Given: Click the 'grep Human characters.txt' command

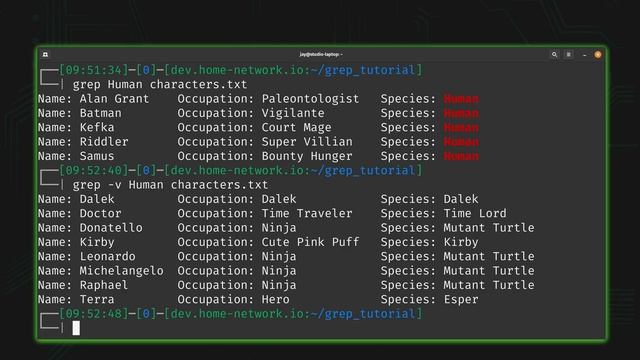Looking at the screenshot, I should pos(160,84).
